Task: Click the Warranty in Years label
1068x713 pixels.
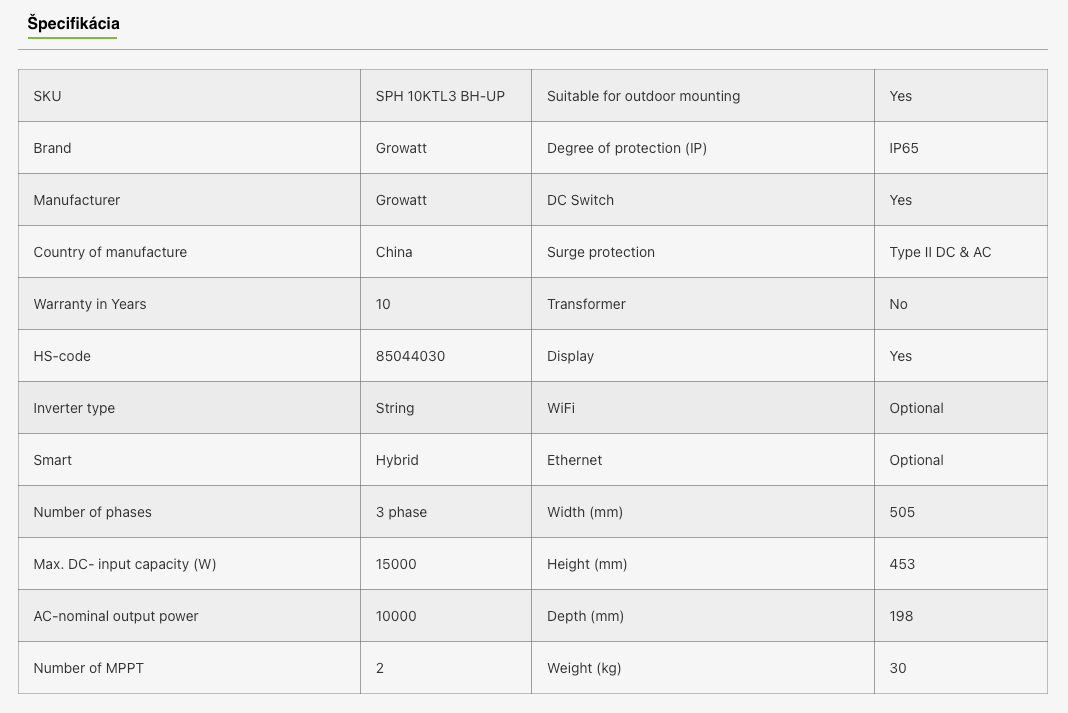Action: coord(90,304)
